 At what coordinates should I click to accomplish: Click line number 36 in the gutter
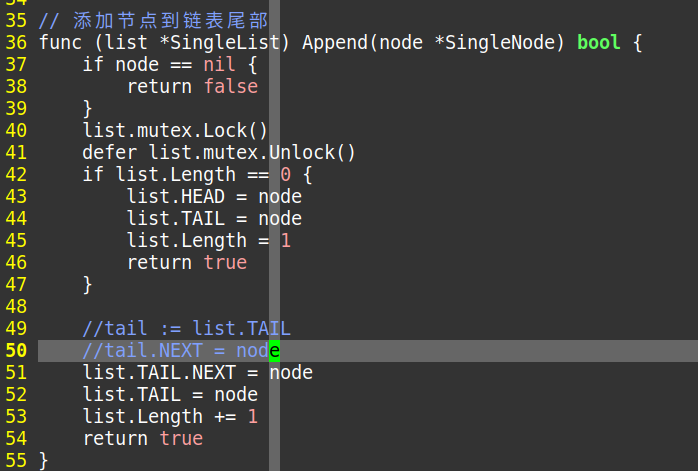point(16,43)
